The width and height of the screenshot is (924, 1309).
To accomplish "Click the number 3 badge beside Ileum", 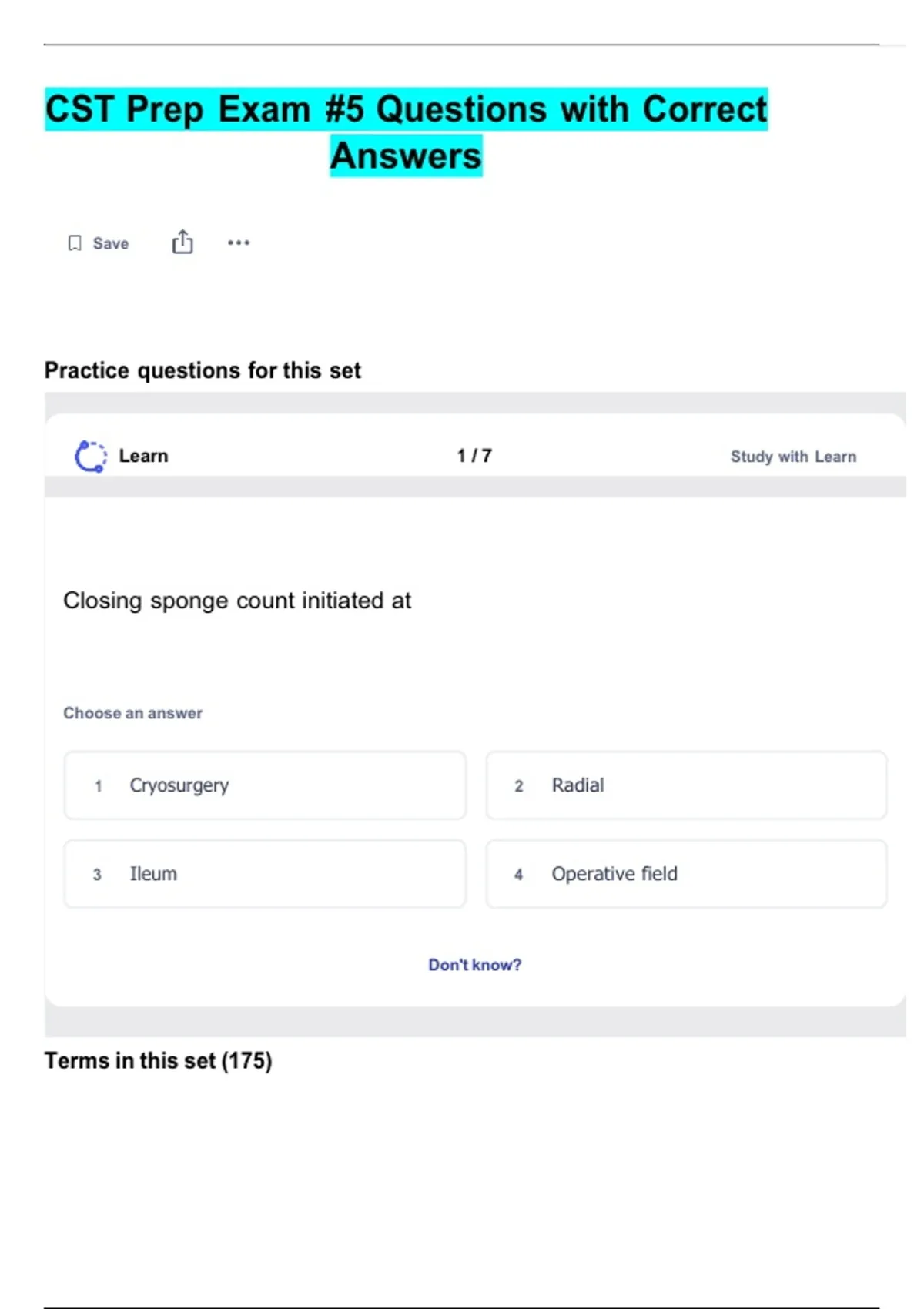I will pyautogui.click(x=97, y=875).
